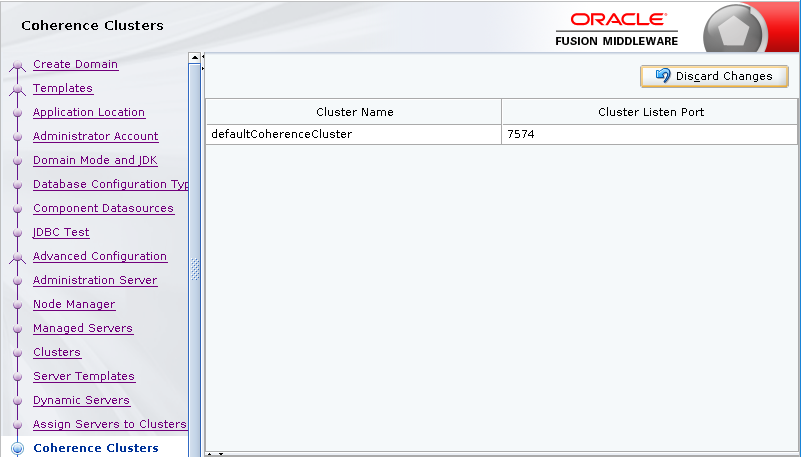
Task: Navigate to Application Location step
Action: [x=88, y=112]
